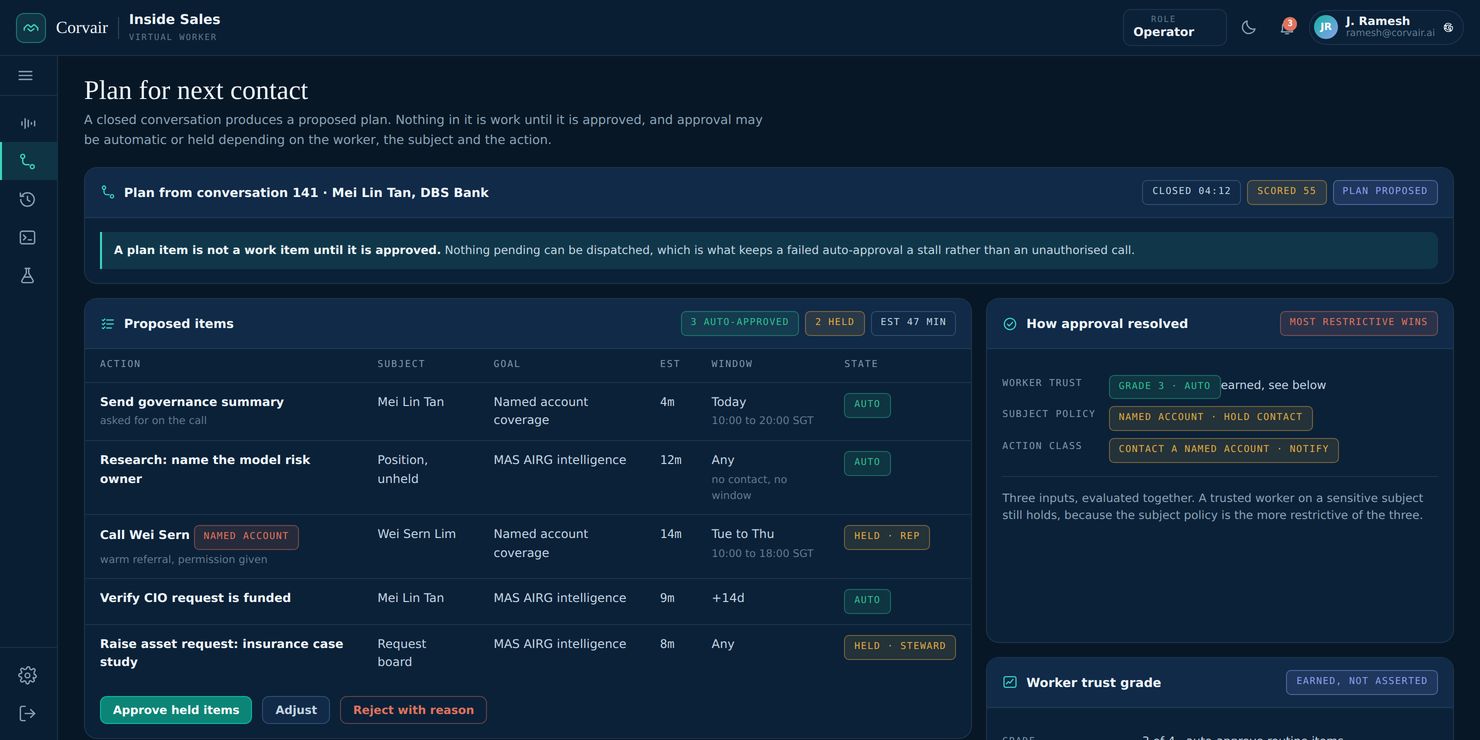Open the terminal console sidebar icon
Screen dimensions: 1480x740
(28, 237)
